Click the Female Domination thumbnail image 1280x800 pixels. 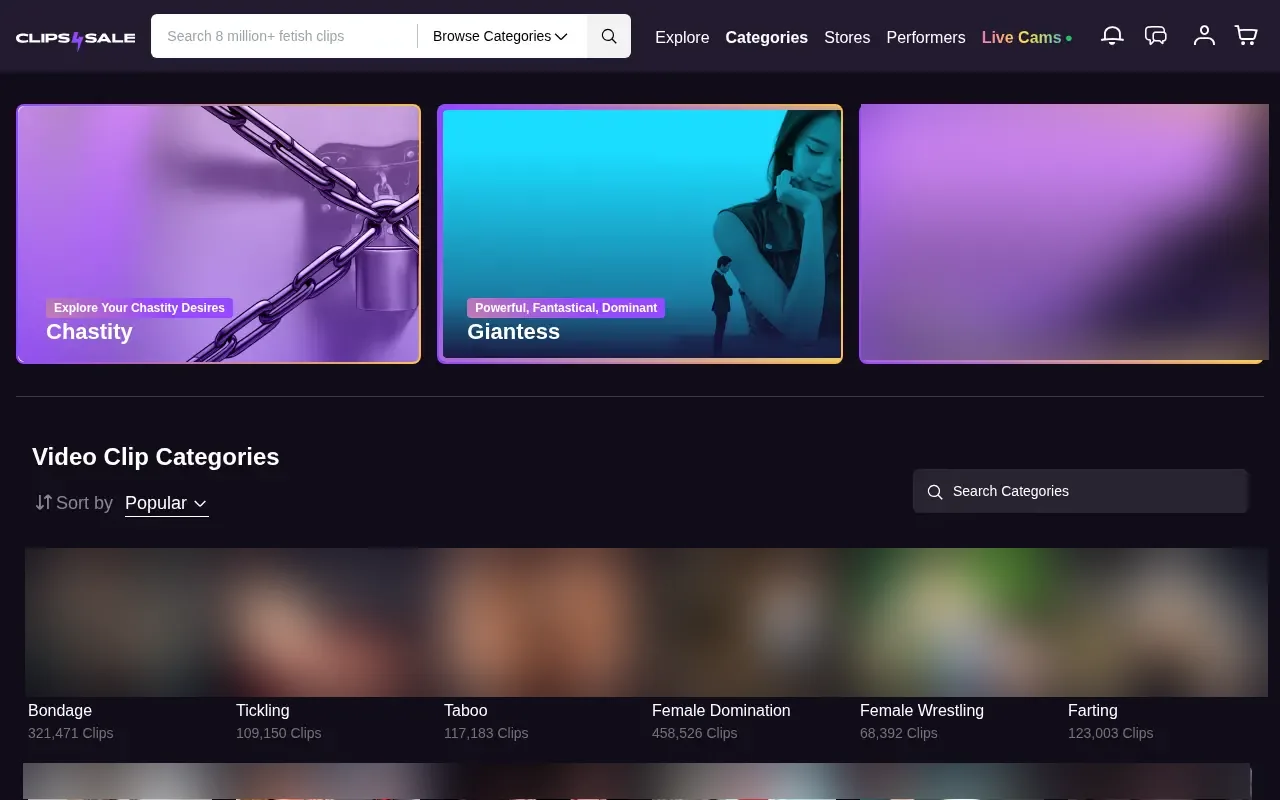750,622
